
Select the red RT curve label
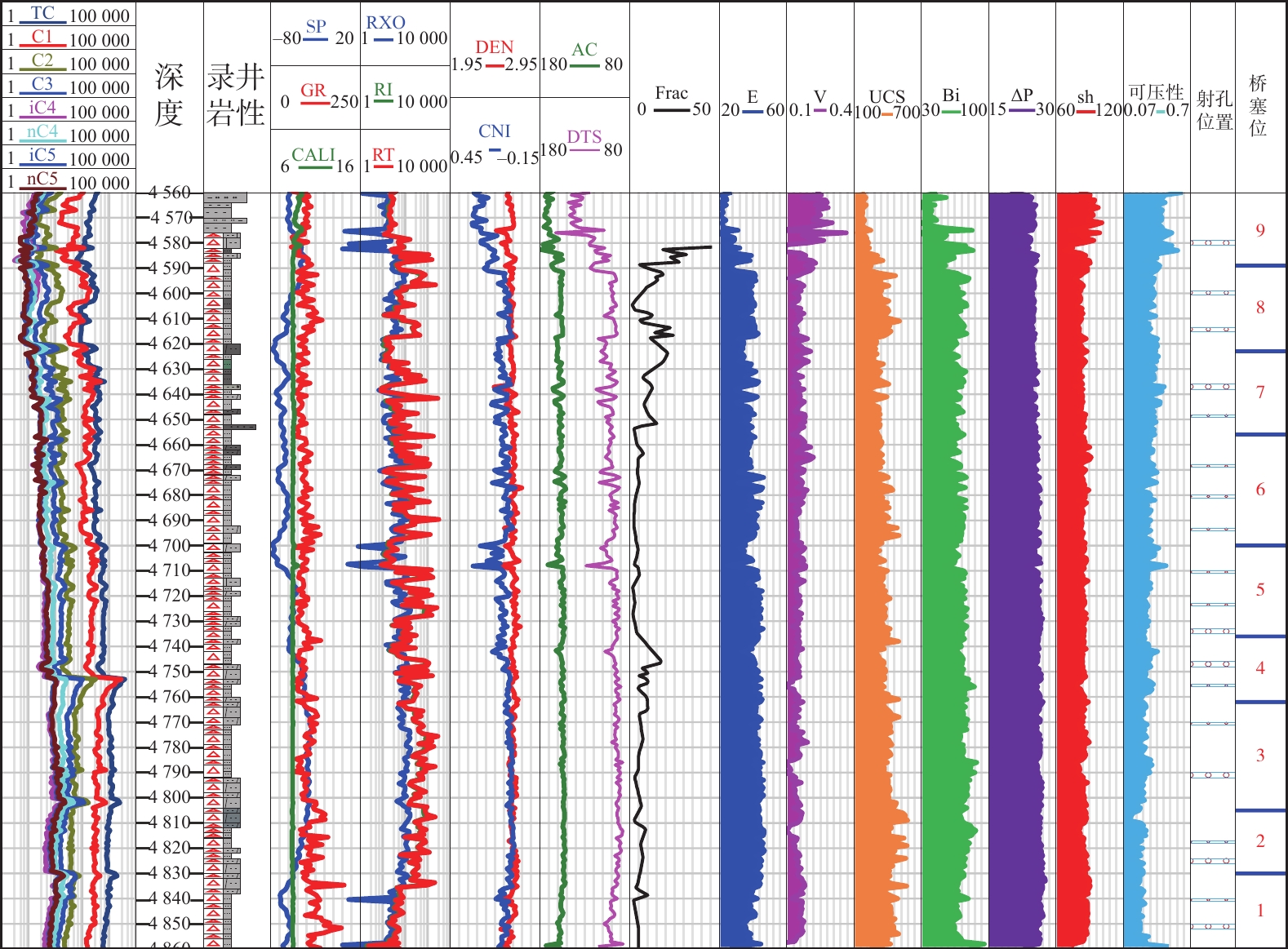[383, 156]
